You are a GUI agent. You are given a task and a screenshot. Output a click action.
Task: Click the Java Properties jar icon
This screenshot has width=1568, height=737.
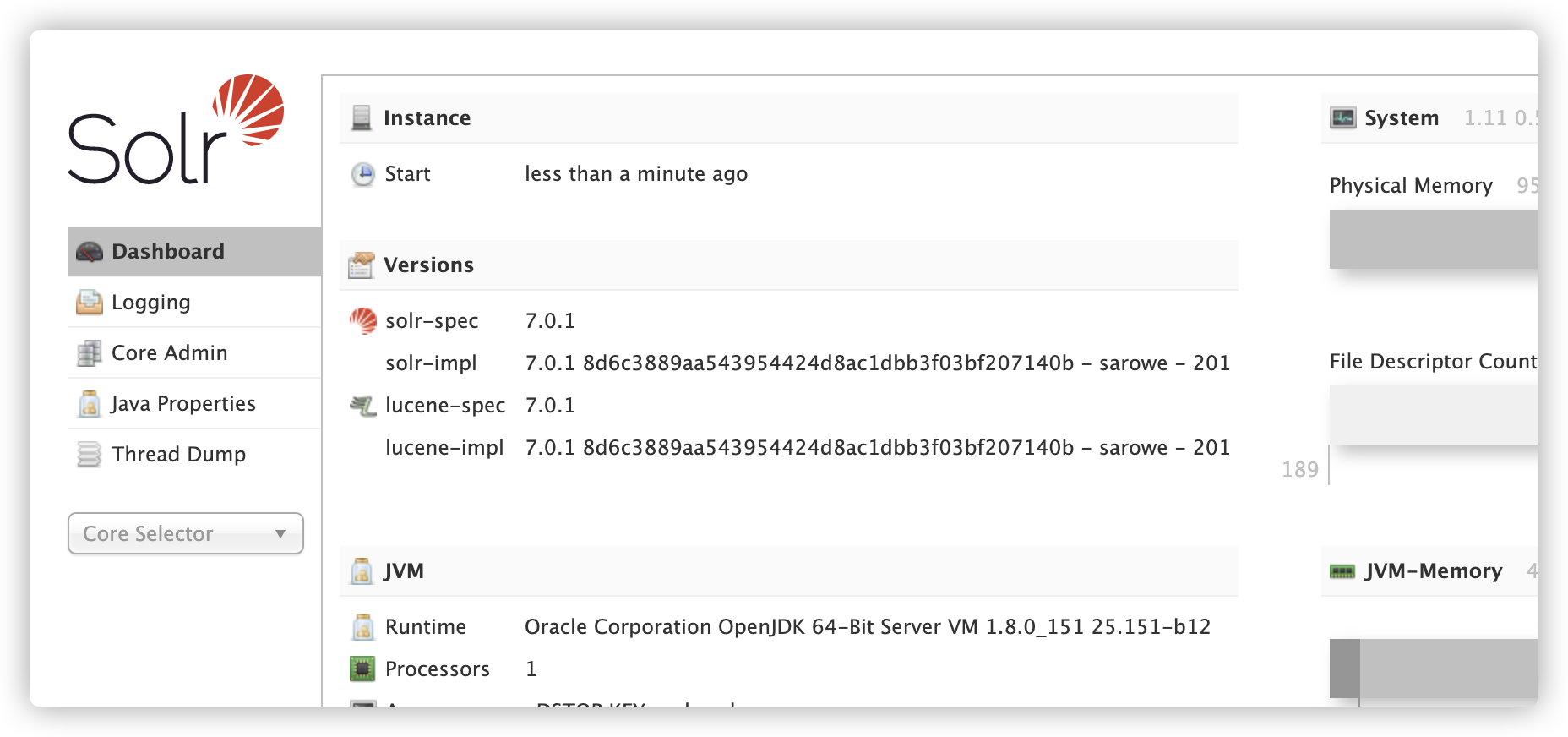[x=90, y=404]
